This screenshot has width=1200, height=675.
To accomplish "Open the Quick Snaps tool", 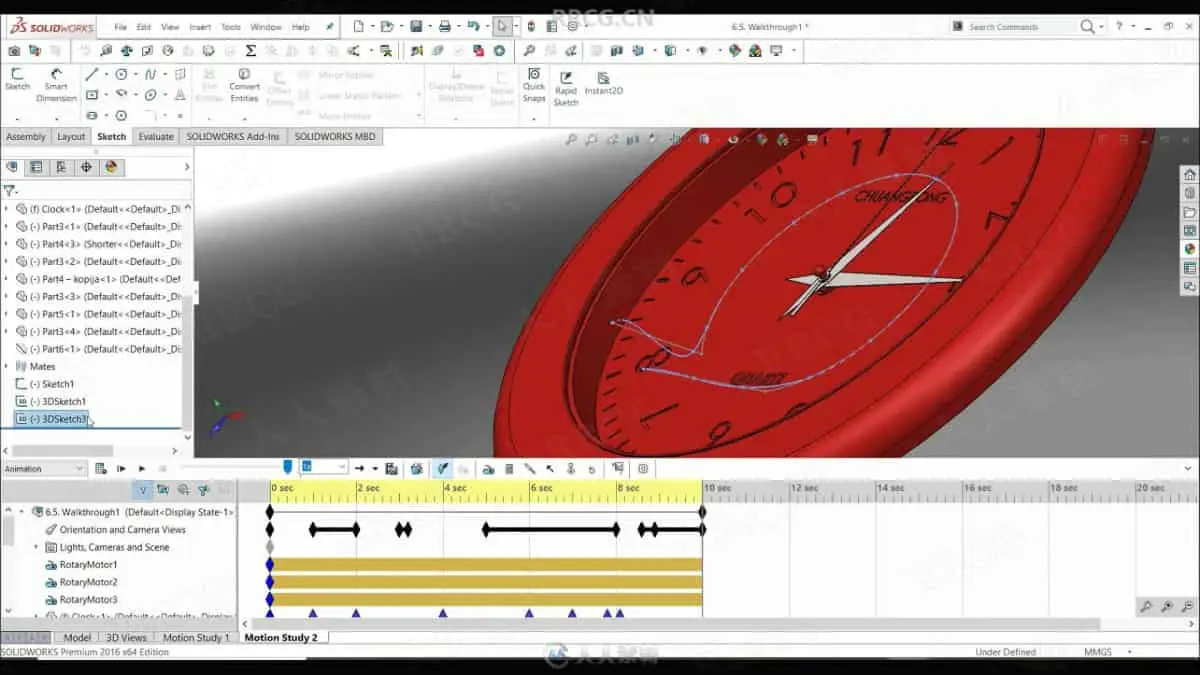I will [534, 85].
